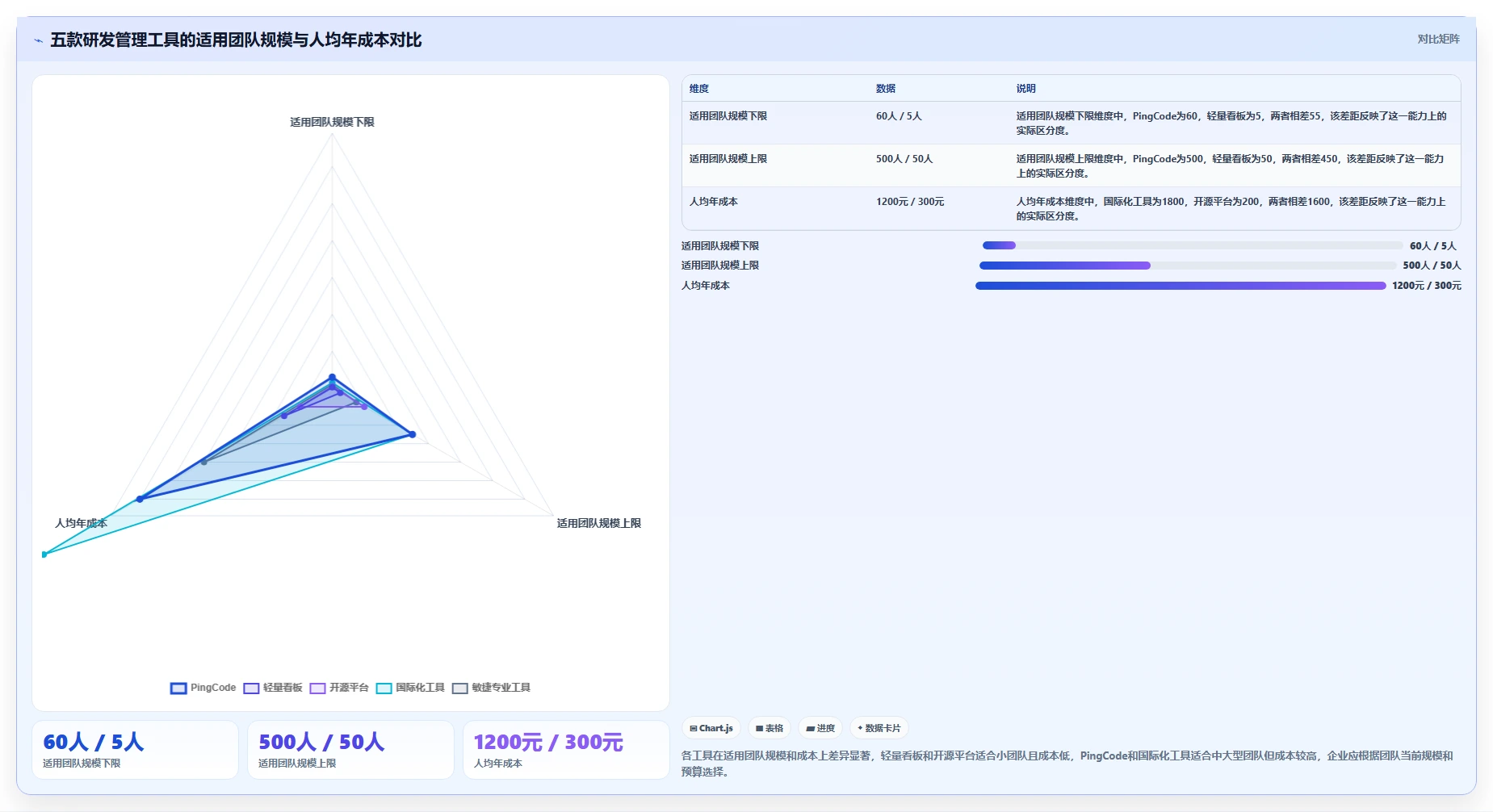Screen dimensions: 1493x812
Task: Select 适用团队规模上限 cell in the table
Action: coord(728,159)
